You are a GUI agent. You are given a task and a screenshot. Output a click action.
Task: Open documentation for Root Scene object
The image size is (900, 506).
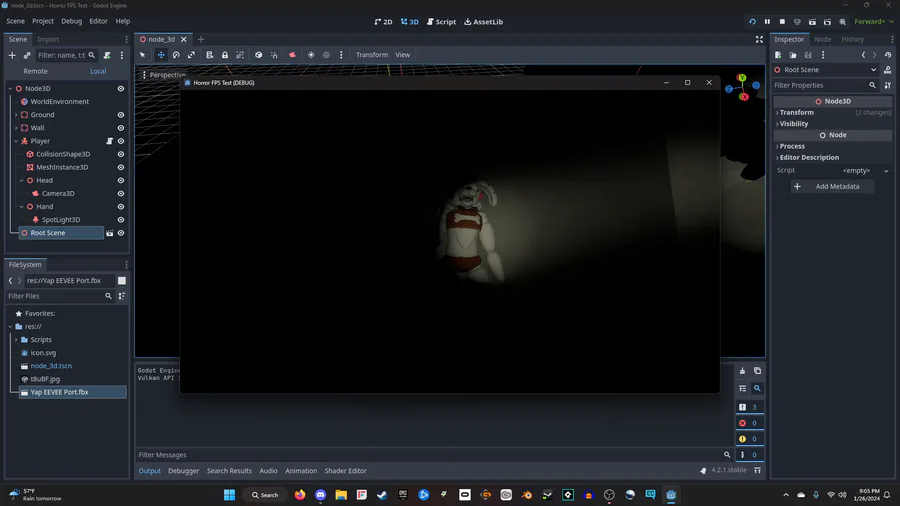tap(887, 70)
